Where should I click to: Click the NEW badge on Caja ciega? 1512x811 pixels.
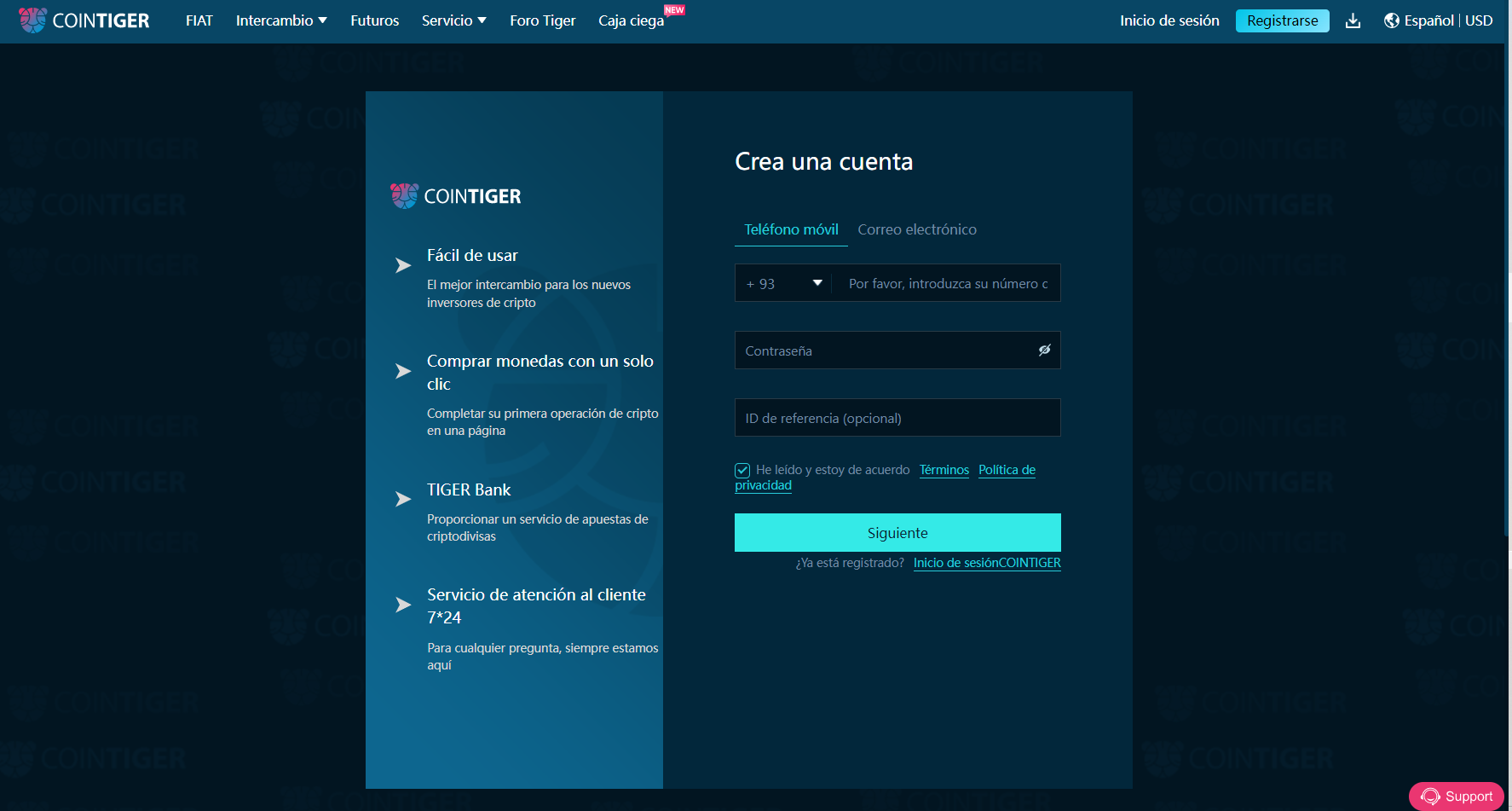click(674, 10)
